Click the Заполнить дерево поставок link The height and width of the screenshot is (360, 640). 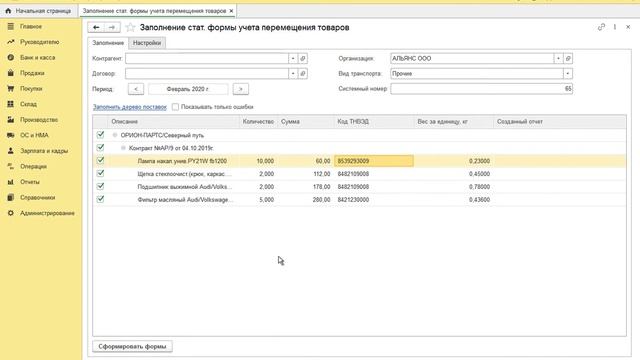[x=130, y=107]
